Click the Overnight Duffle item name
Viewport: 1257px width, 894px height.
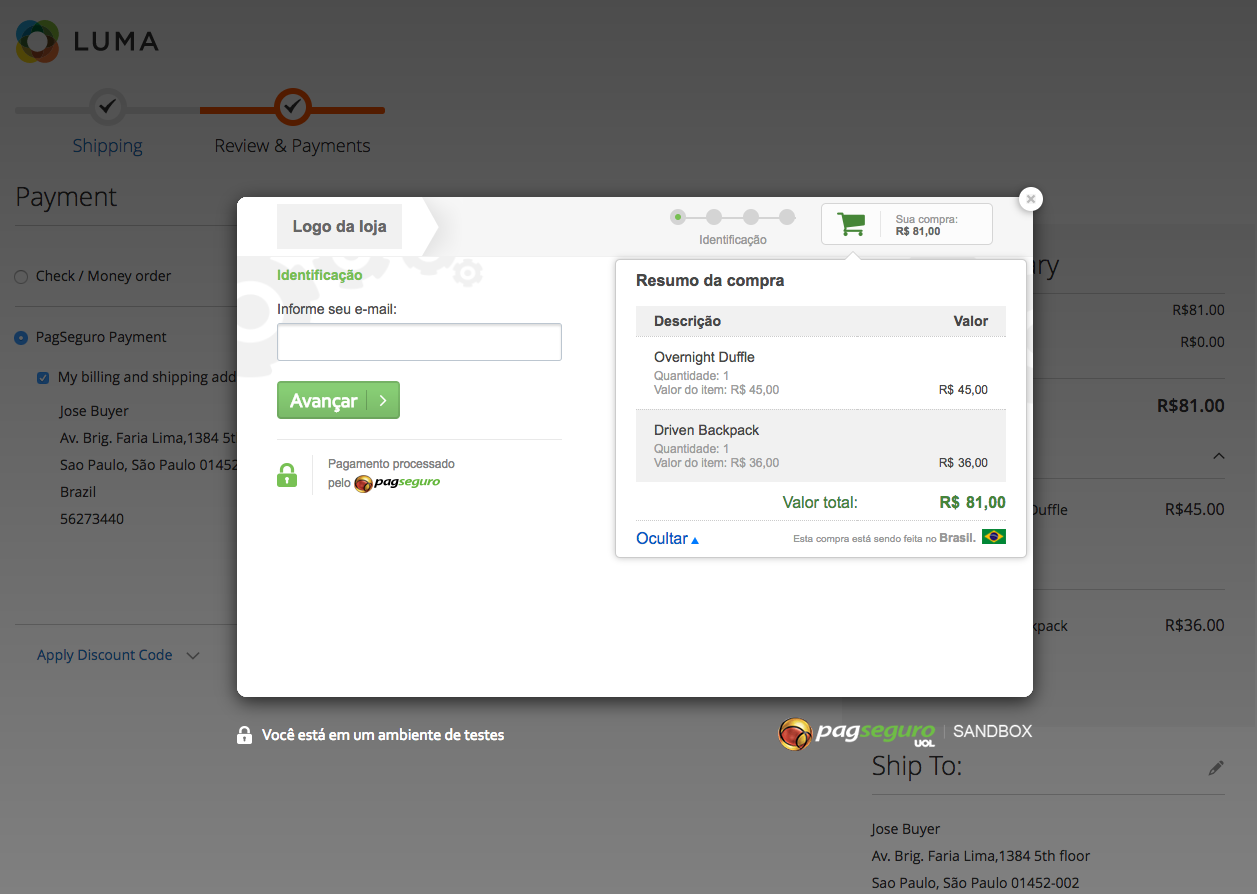tap(704, 357)
